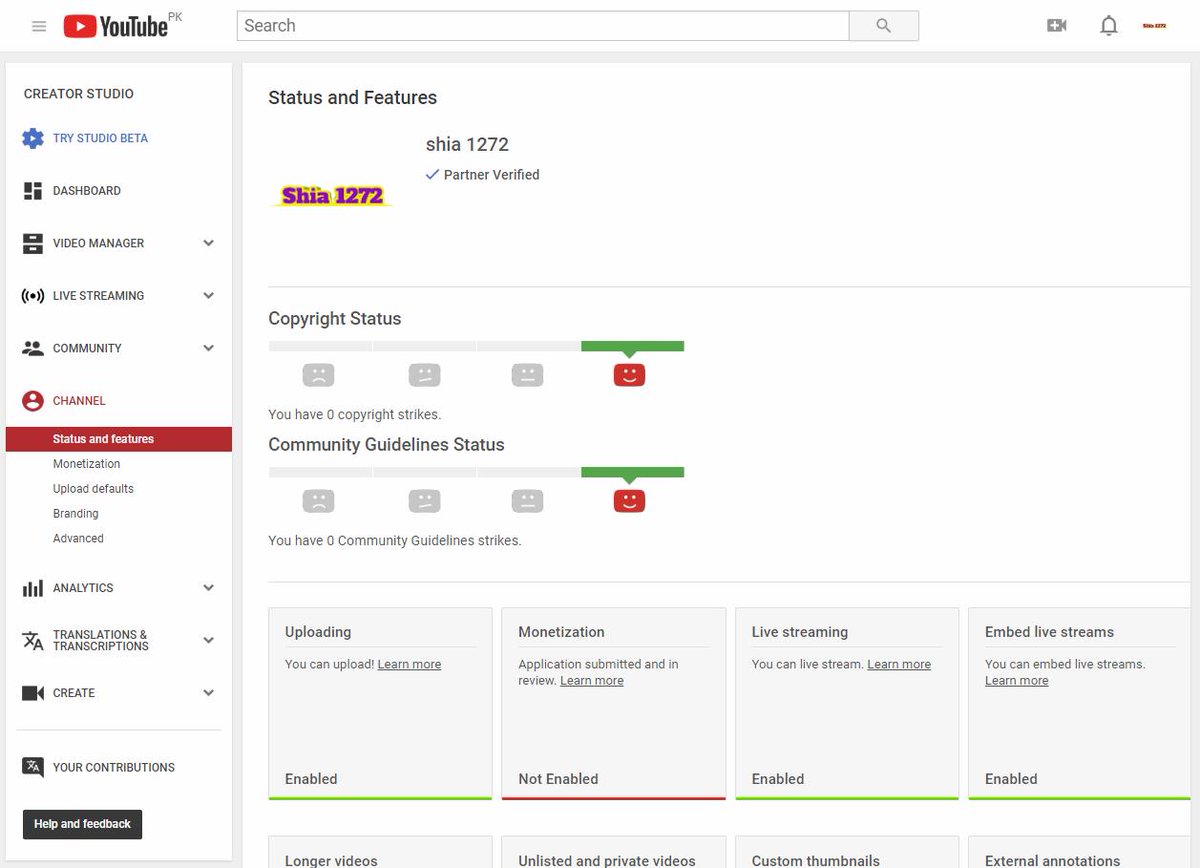Viewport: 1200px width, 868px height.
Task: Click the Your Contributions icon
Action: [33, 767]
